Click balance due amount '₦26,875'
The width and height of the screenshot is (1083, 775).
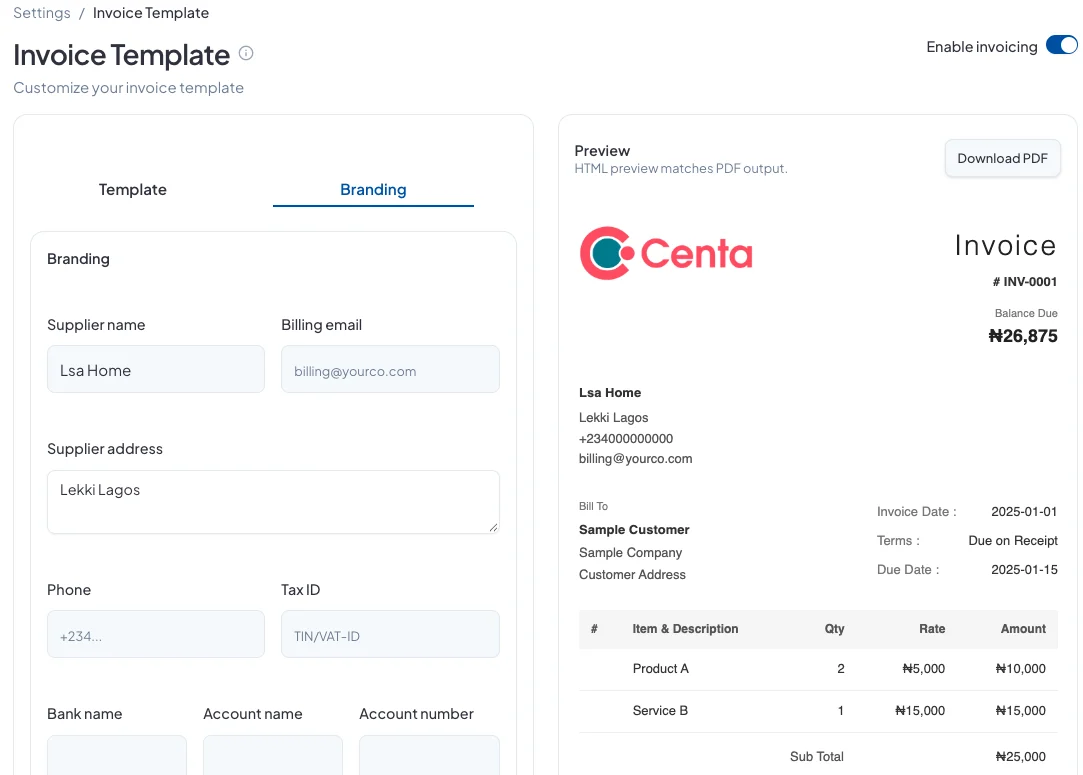click(1023, 336)
